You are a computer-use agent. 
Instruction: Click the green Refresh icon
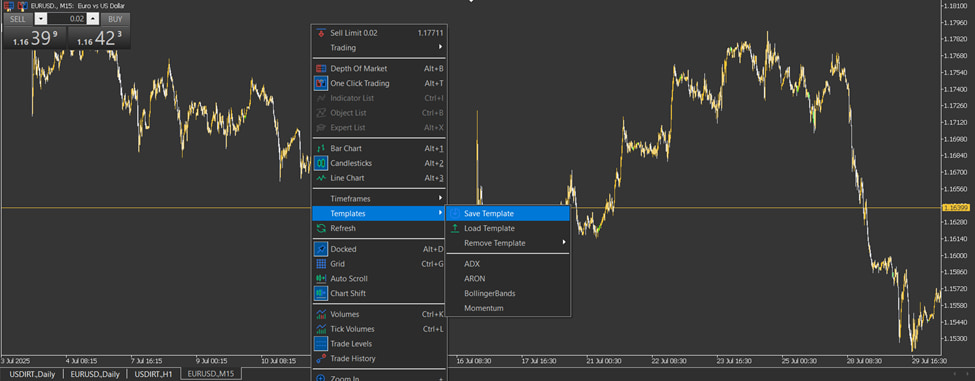point(321,229)
